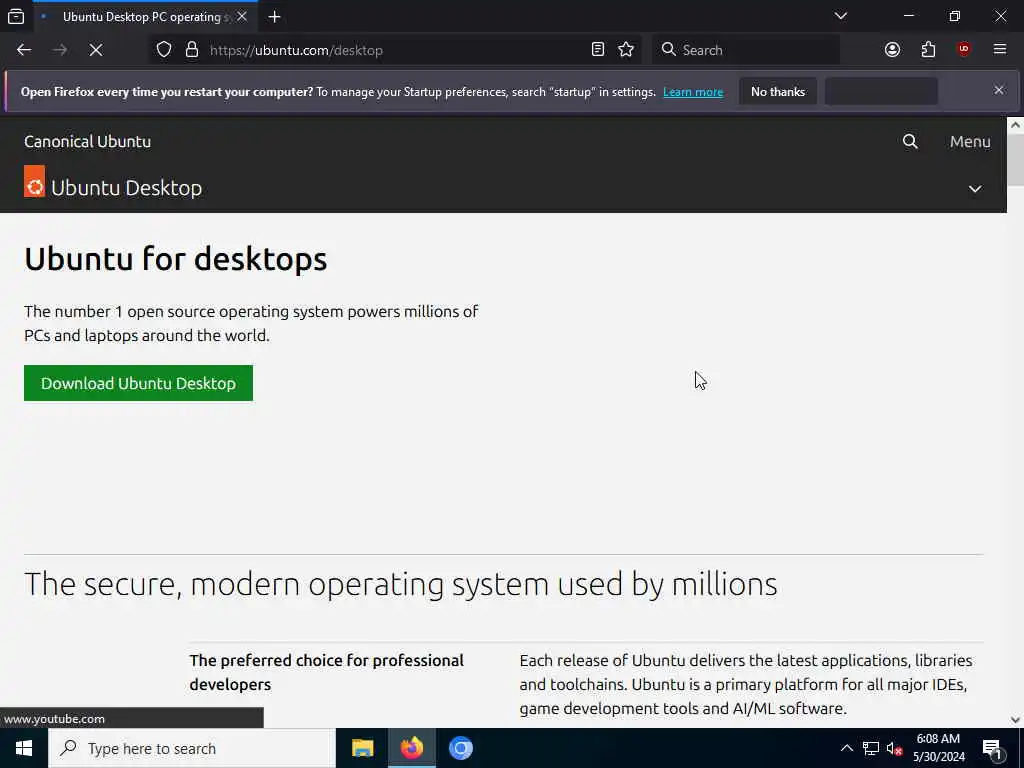1024x768 pixels.
Task: Click 'The secure, modern operating system' heading
Action: (x=400, y=584)
